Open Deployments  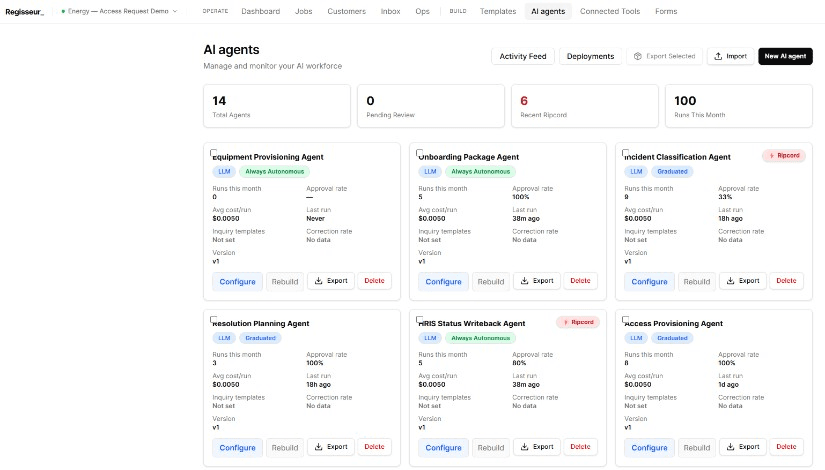point(590,56)
